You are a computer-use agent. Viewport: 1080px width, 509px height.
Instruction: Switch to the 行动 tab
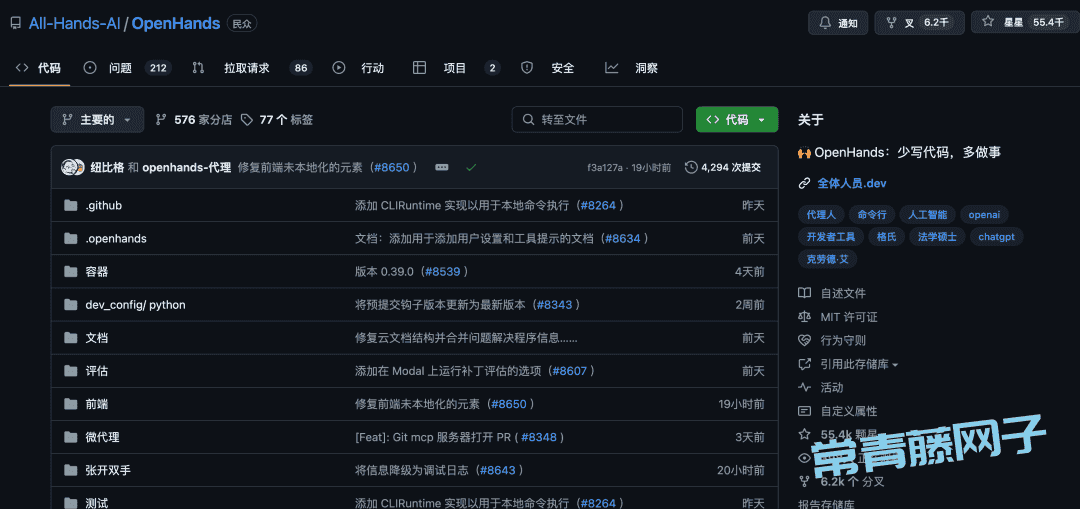359,67
